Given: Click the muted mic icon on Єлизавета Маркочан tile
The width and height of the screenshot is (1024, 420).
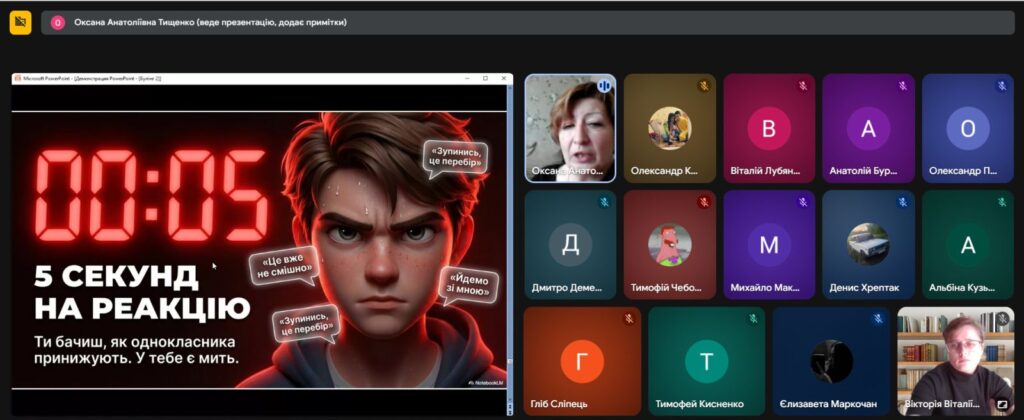Looking at the screenshot, I should (877, 319).
